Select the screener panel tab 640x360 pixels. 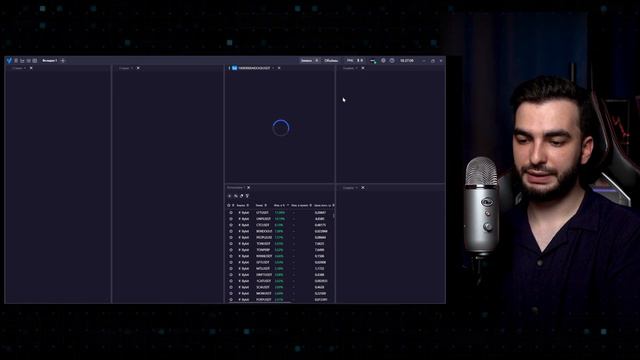(236, 188)
